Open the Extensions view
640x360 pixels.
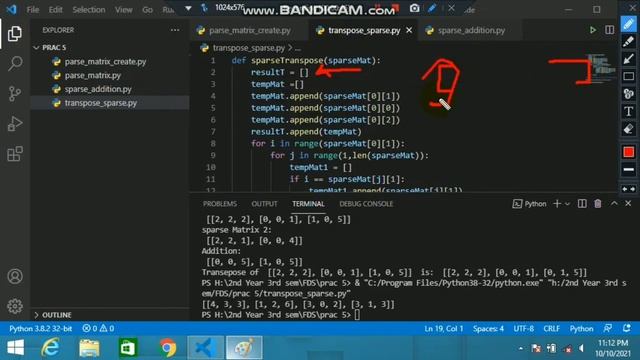(15, 154)
